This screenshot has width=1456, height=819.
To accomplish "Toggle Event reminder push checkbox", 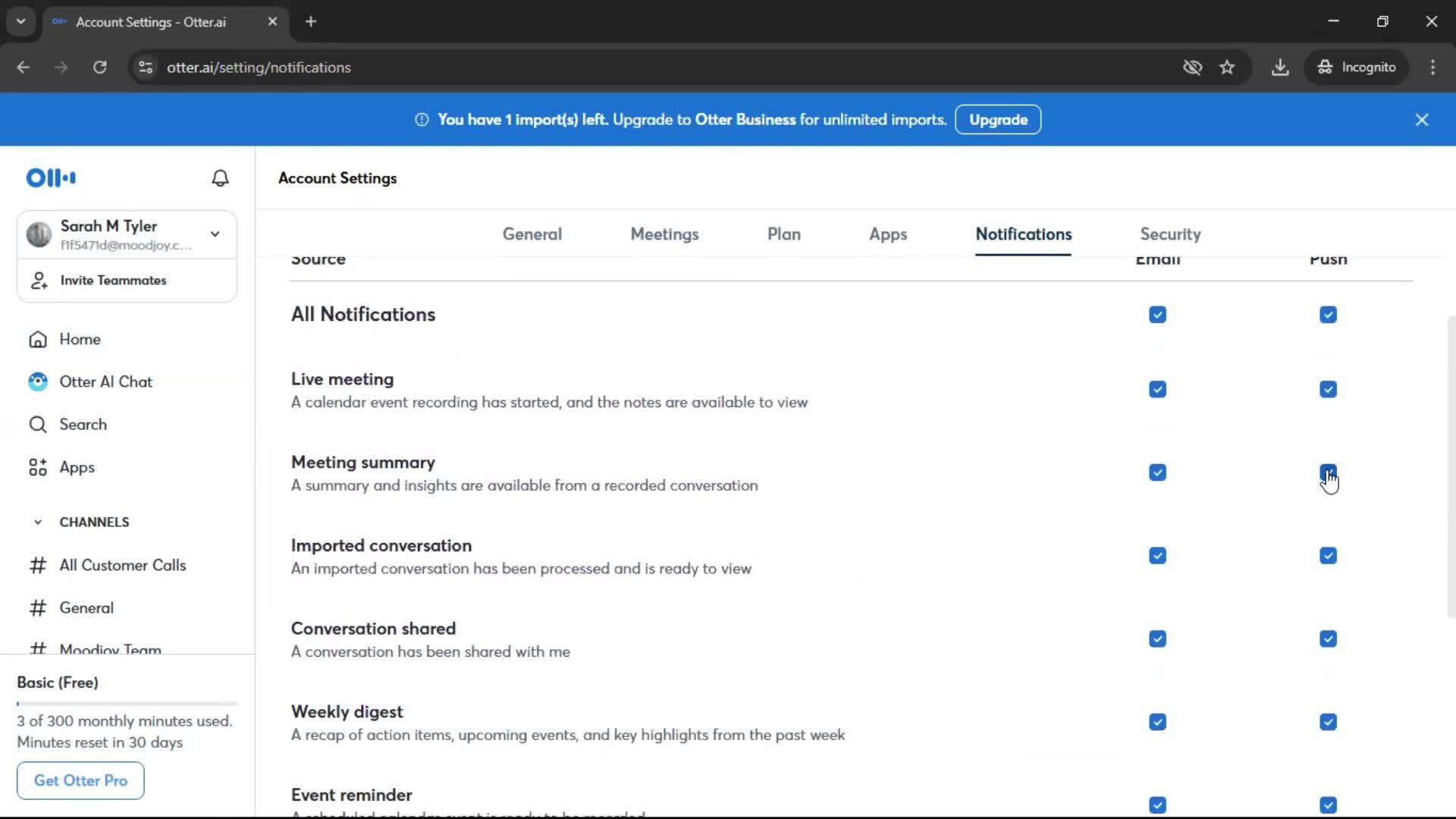I will coord(1328,805).
